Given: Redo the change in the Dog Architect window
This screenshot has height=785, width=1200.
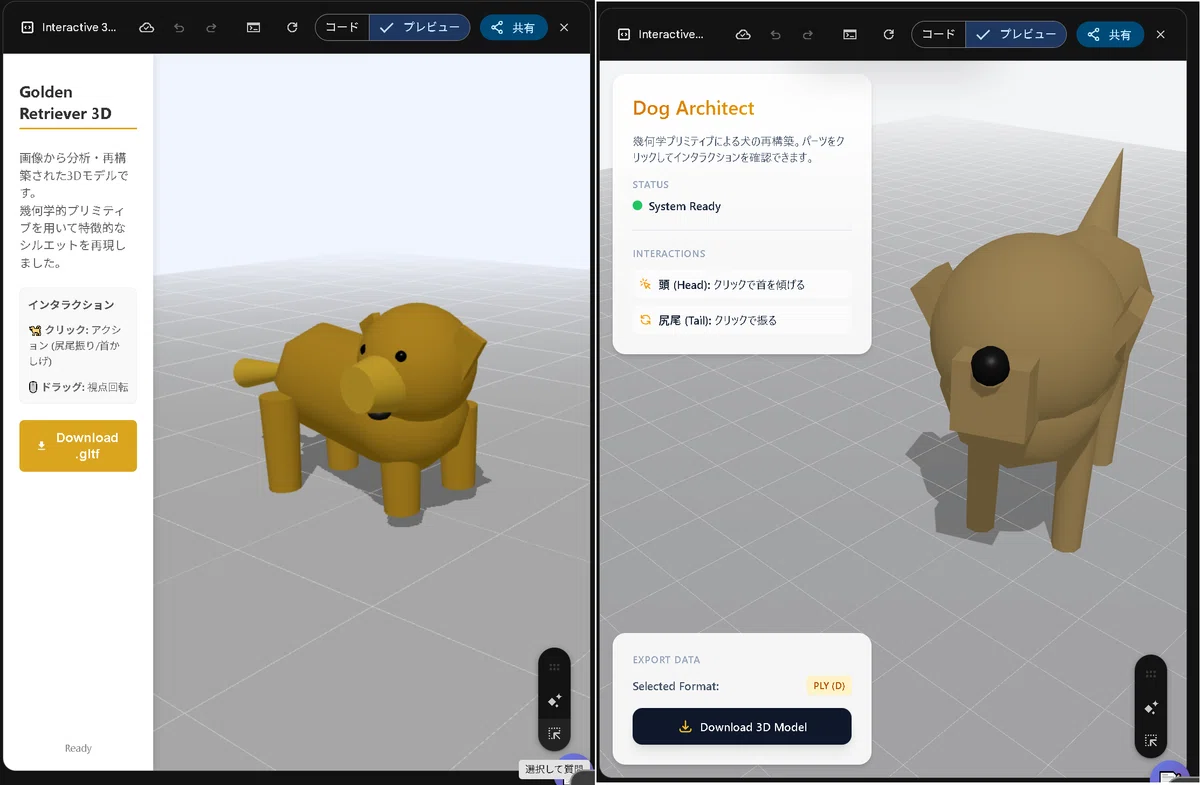Looking at the screenshot, I should pyautogui.click(x=807, y=34).
